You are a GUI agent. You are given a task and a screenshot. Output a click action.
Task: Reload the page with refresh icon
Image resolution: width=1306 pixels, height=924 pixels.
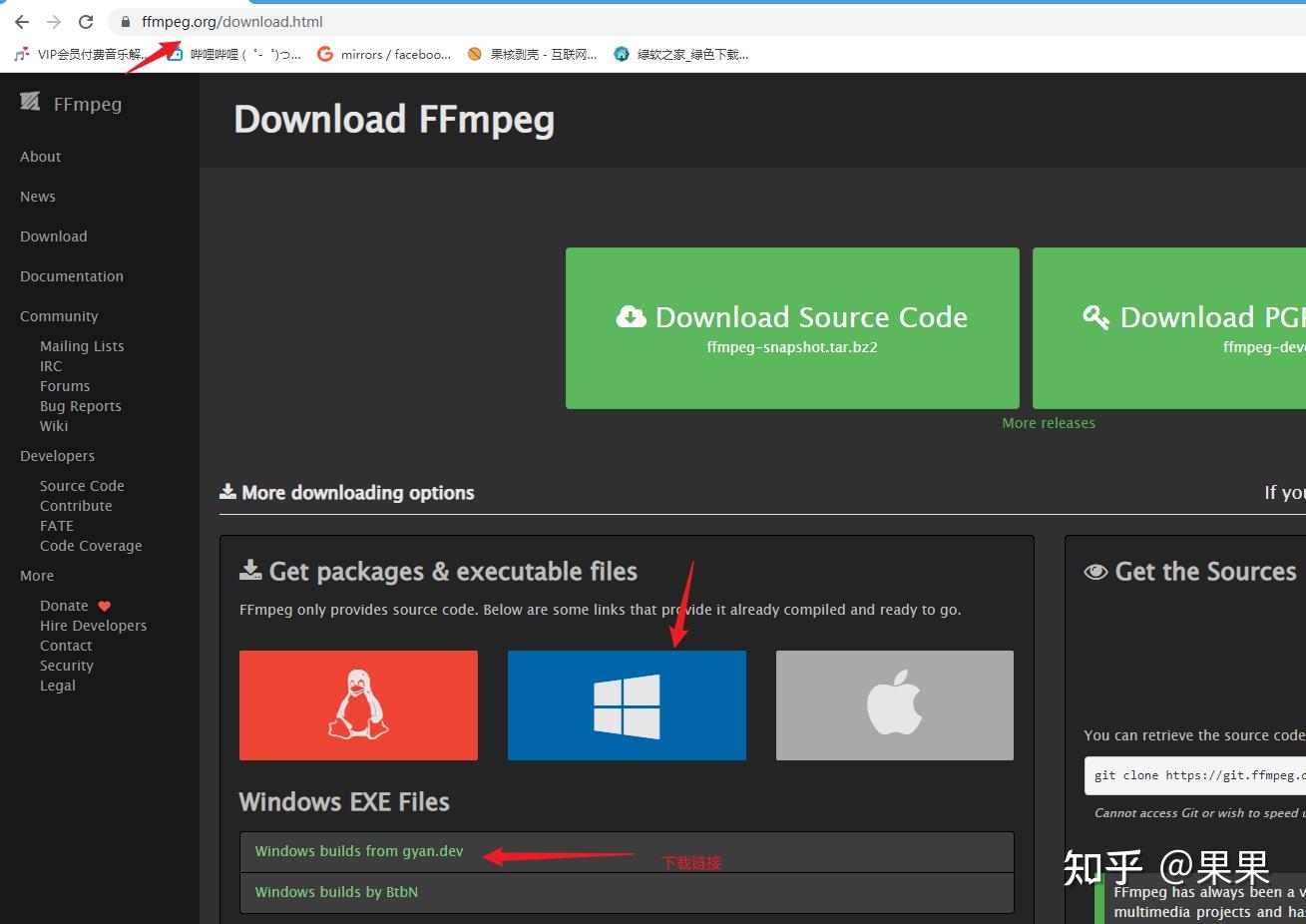pyautogui.click(x=86, y=22)
